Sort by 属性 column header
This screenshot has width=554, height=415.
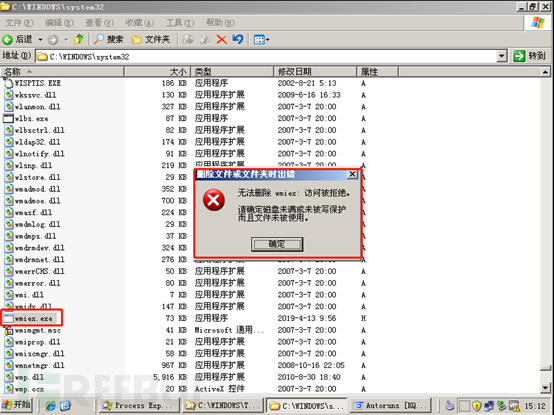(378, 72)
